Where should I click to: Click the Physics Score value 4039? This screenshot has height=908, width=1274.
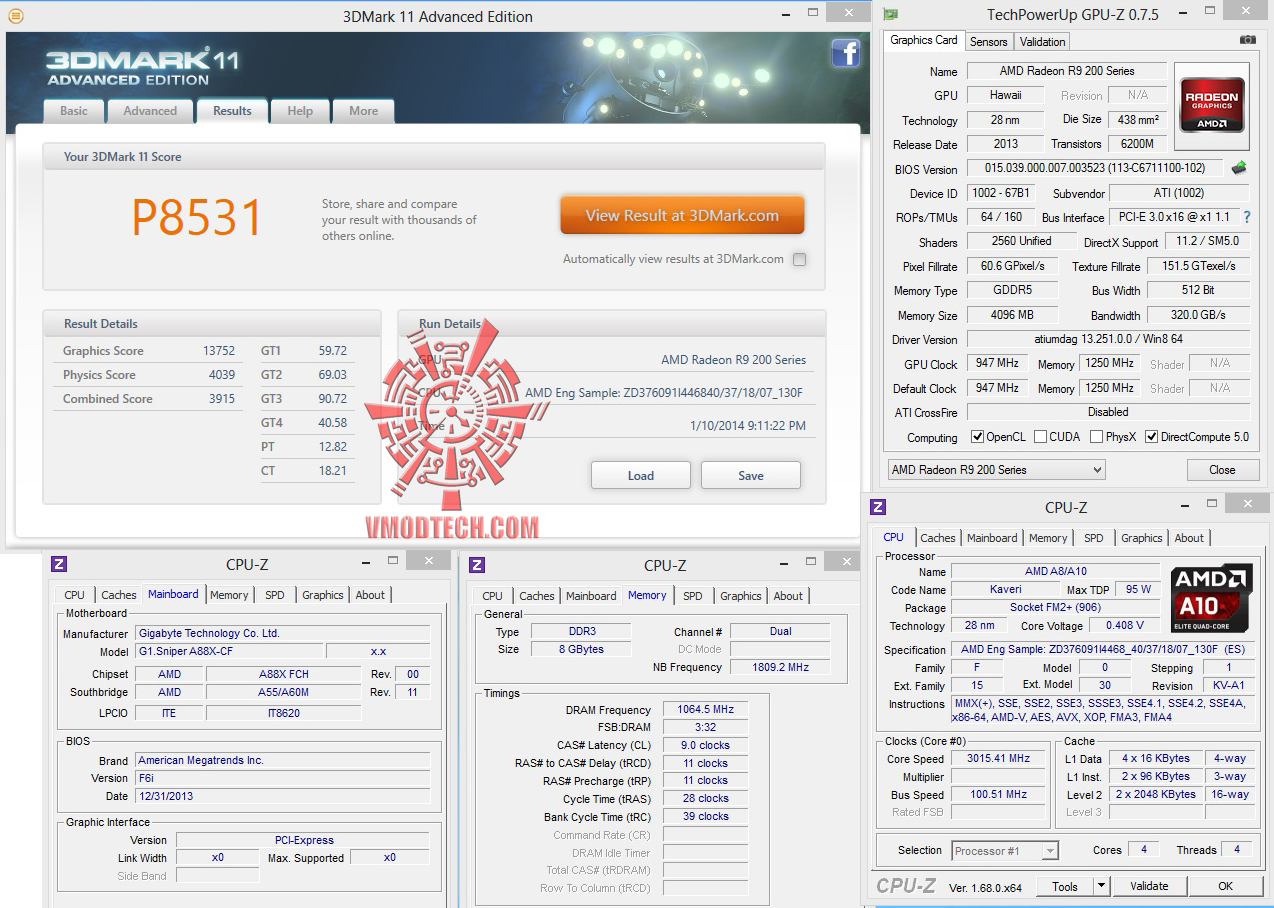(x=222, y=375)
